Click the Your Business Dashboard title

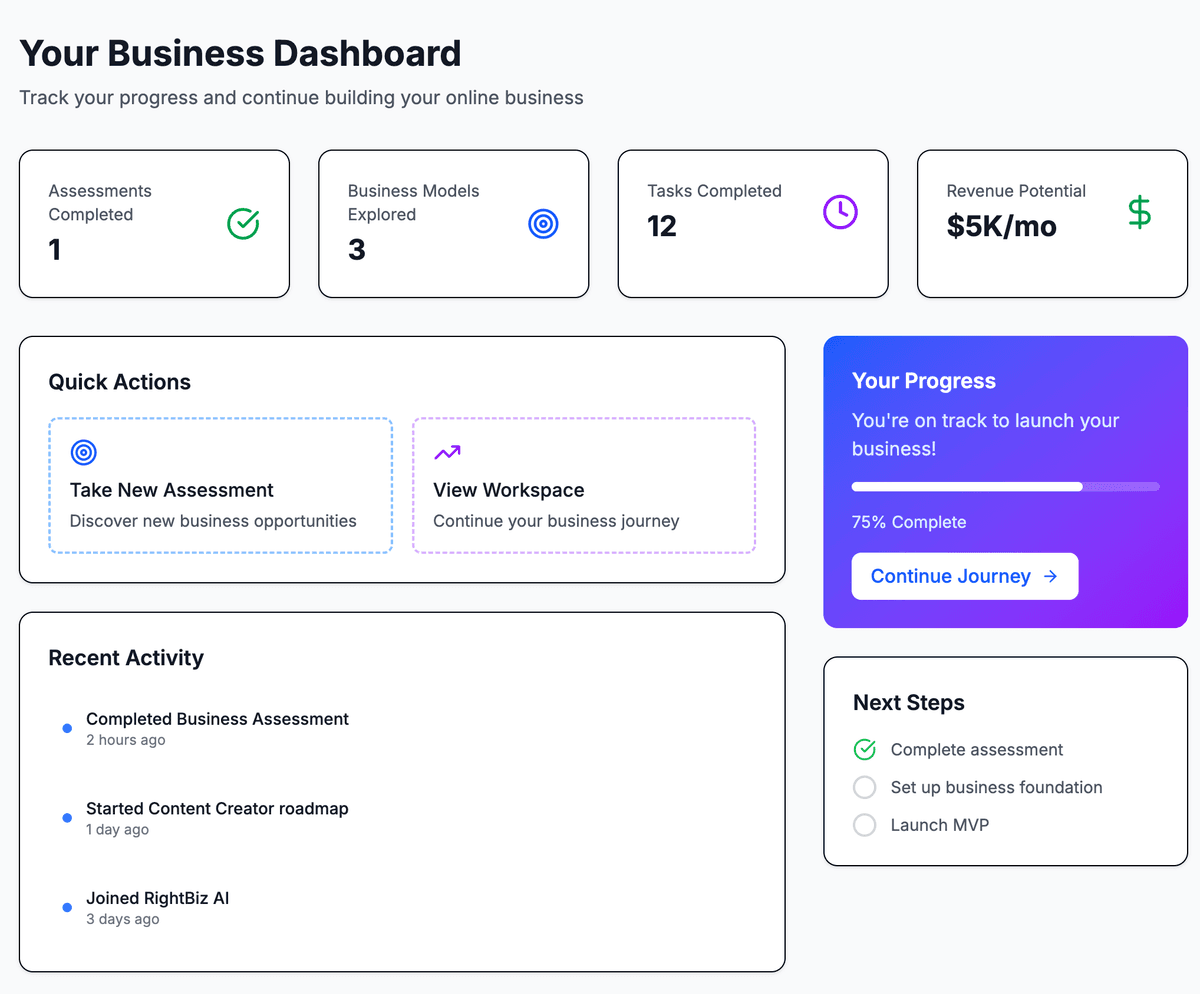pyautogui.click(x=240, y=53)
